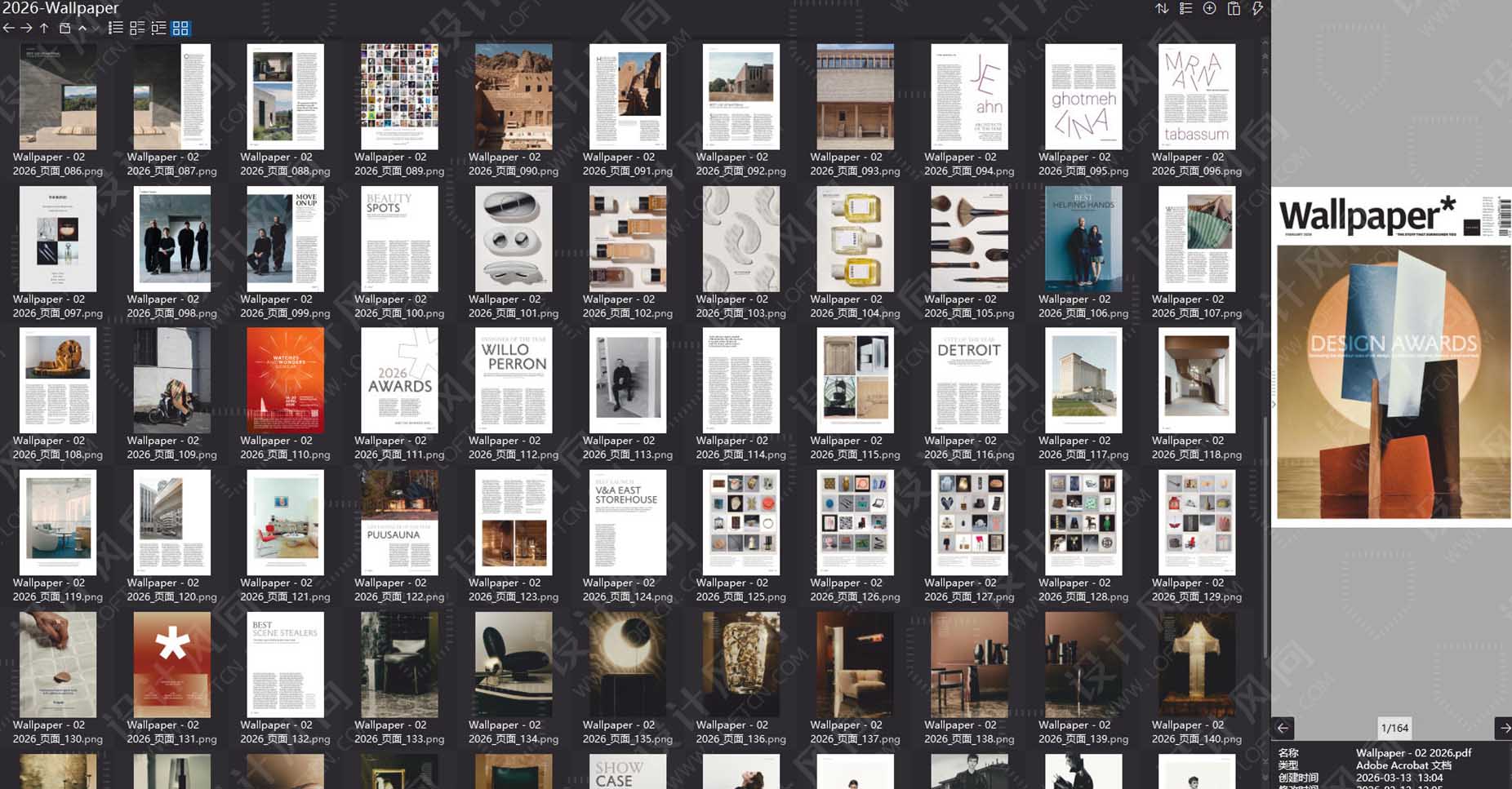Click the new item plus icon
Viewport: 1512px width, 789px height.
pyautogui.click(x=1209, y=8)
